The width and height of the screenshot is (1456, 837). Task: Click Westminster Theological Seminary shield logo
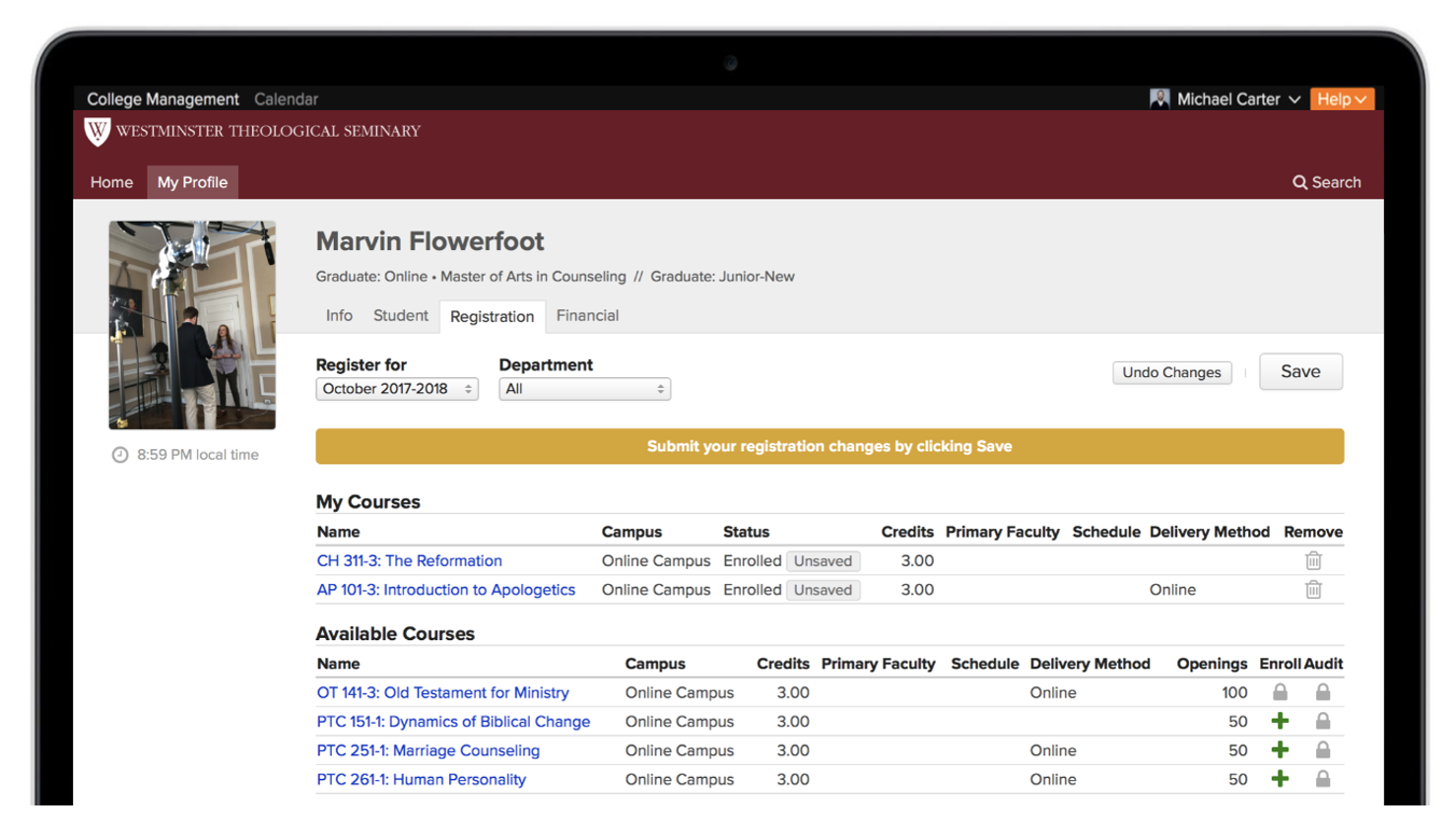point(97,131)
